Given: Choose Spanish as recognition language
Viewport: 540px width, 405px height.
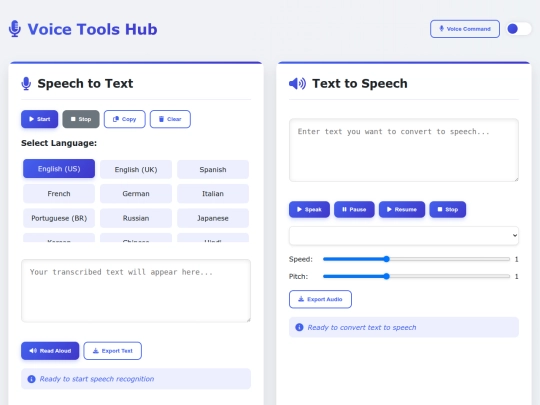Looking at the screenshot, I should click(x=213, y=169).
